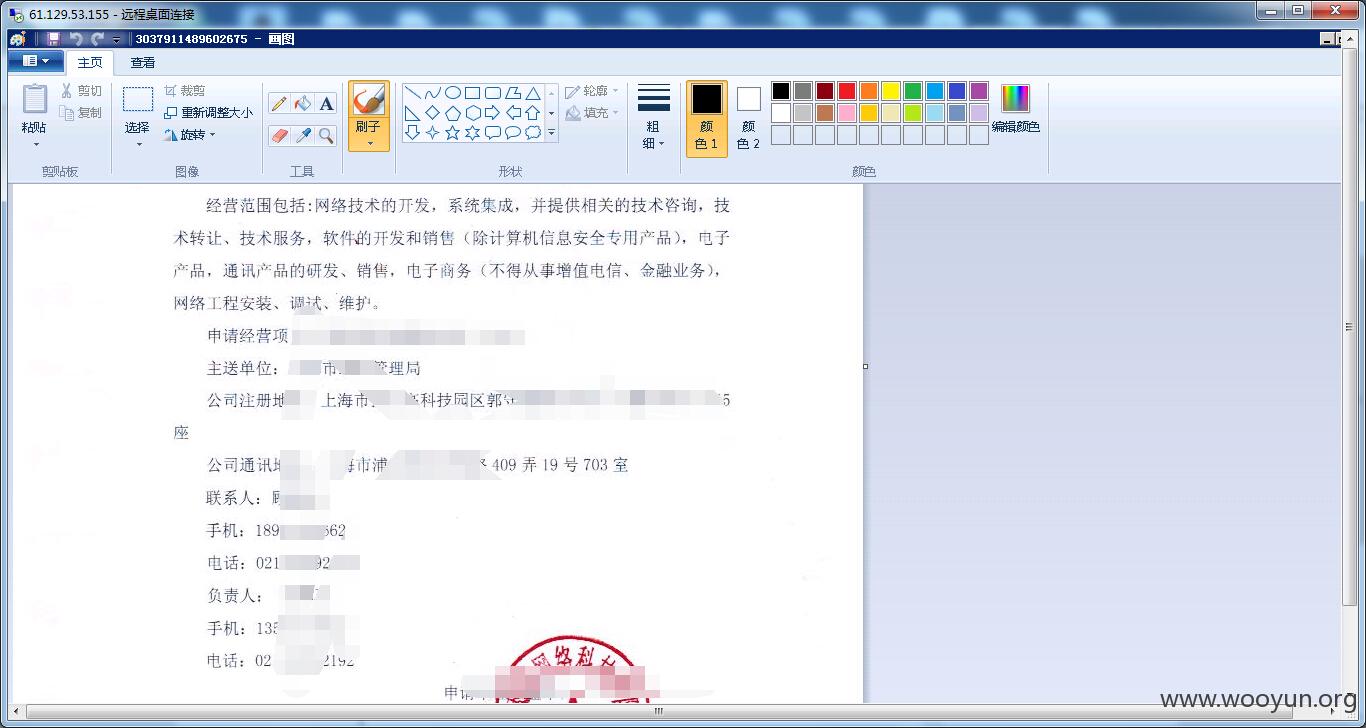This screenshot has height=728, width=1366.
Task: Choose the Five-point star shape
Action: [x=452, y=133]
